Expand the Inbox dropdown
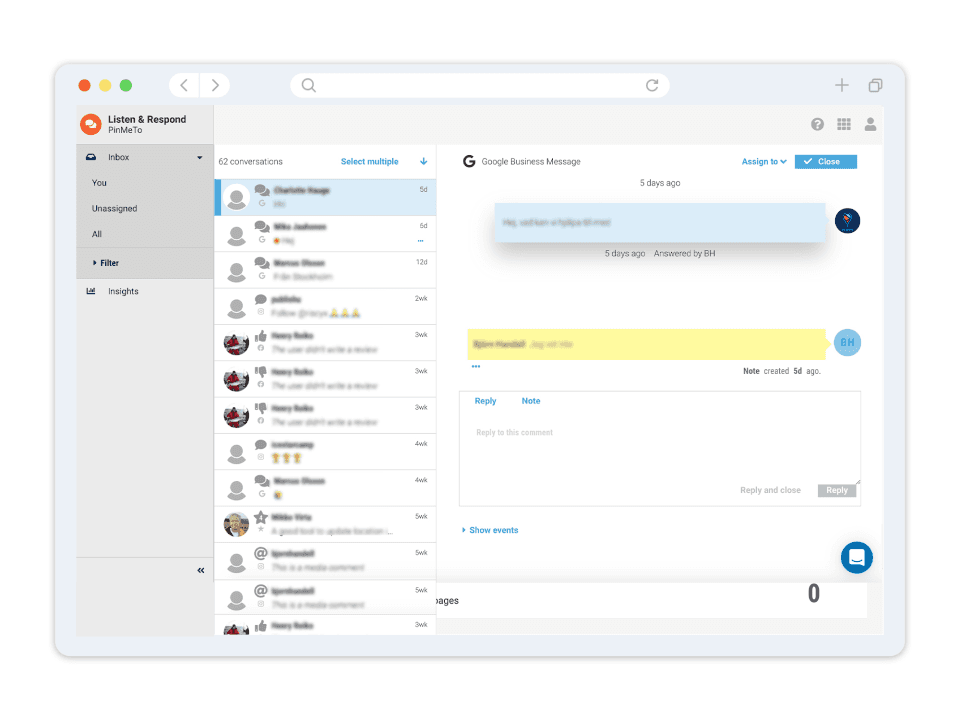Image resolution: width=960 pixels, height=720 pixels. point(199,158)
